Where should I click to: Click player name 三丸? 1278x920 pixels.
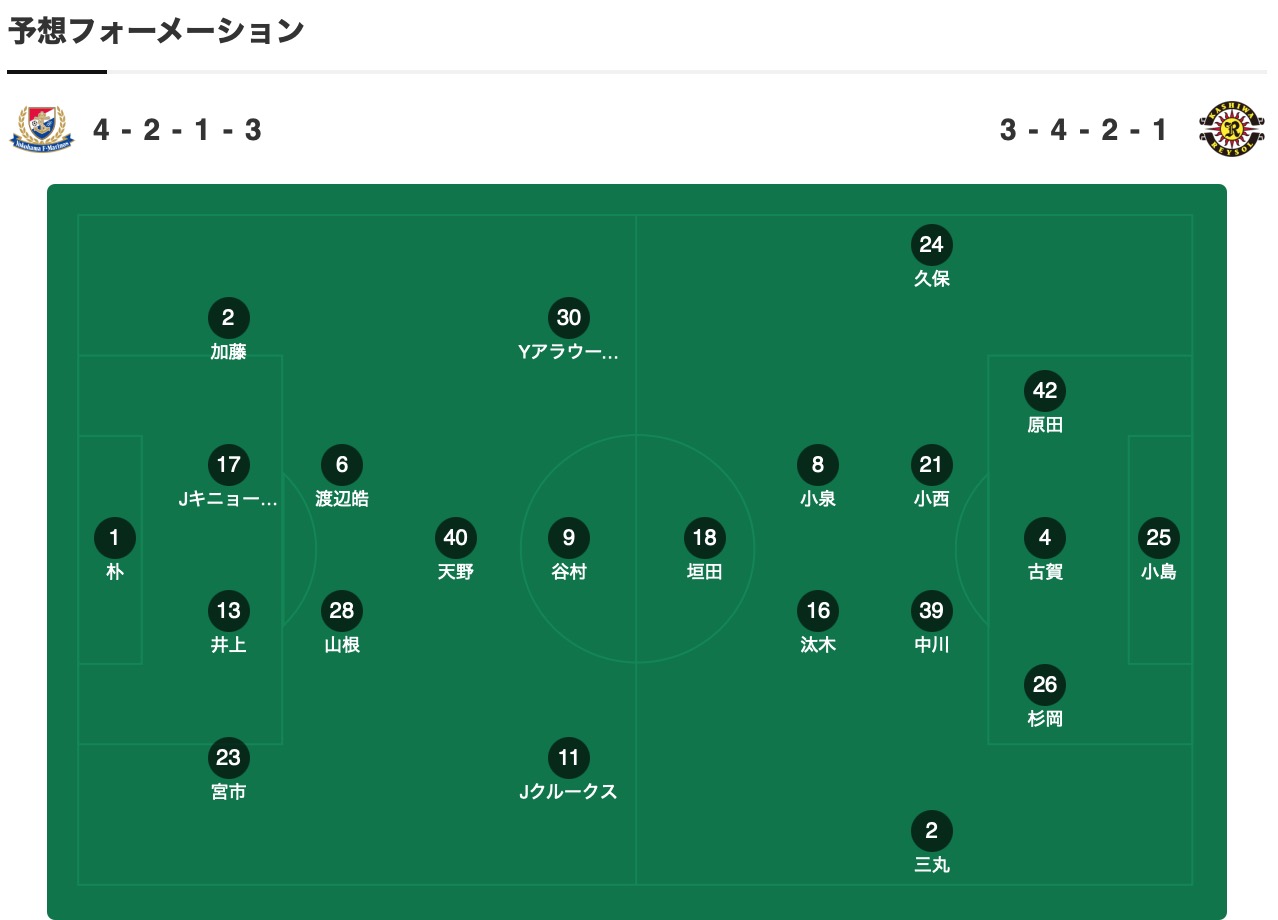tap(932, 865)
